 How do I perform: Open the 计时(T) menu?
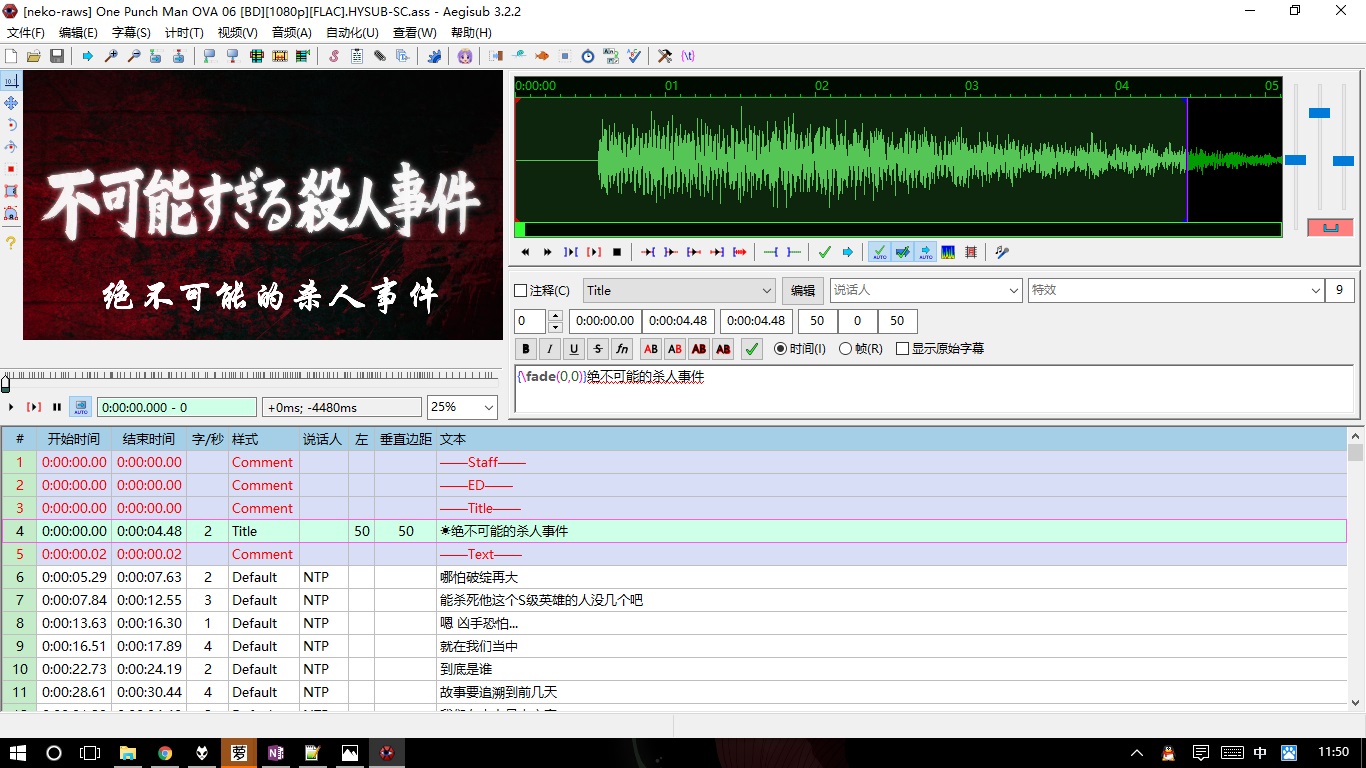click(184, 33)
